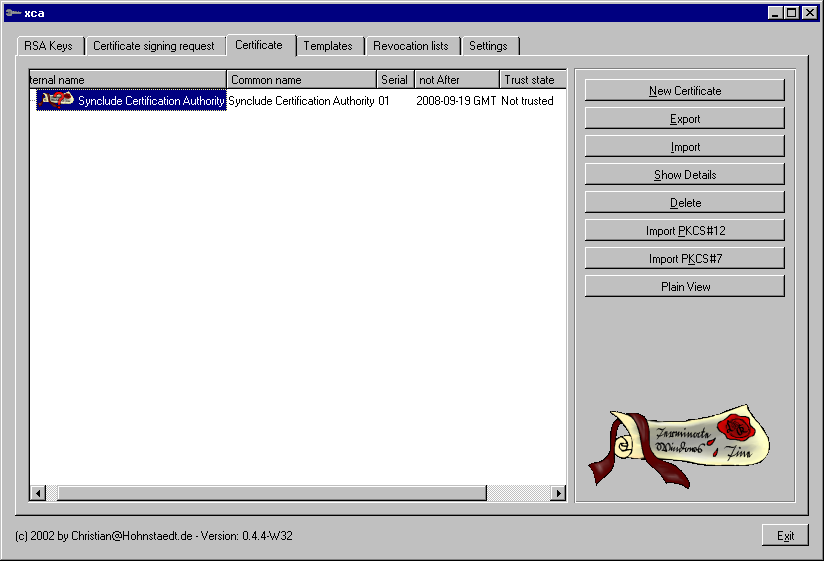Open the Revocation lists tab
Screen dimensions: 824x561
(410, 46)
